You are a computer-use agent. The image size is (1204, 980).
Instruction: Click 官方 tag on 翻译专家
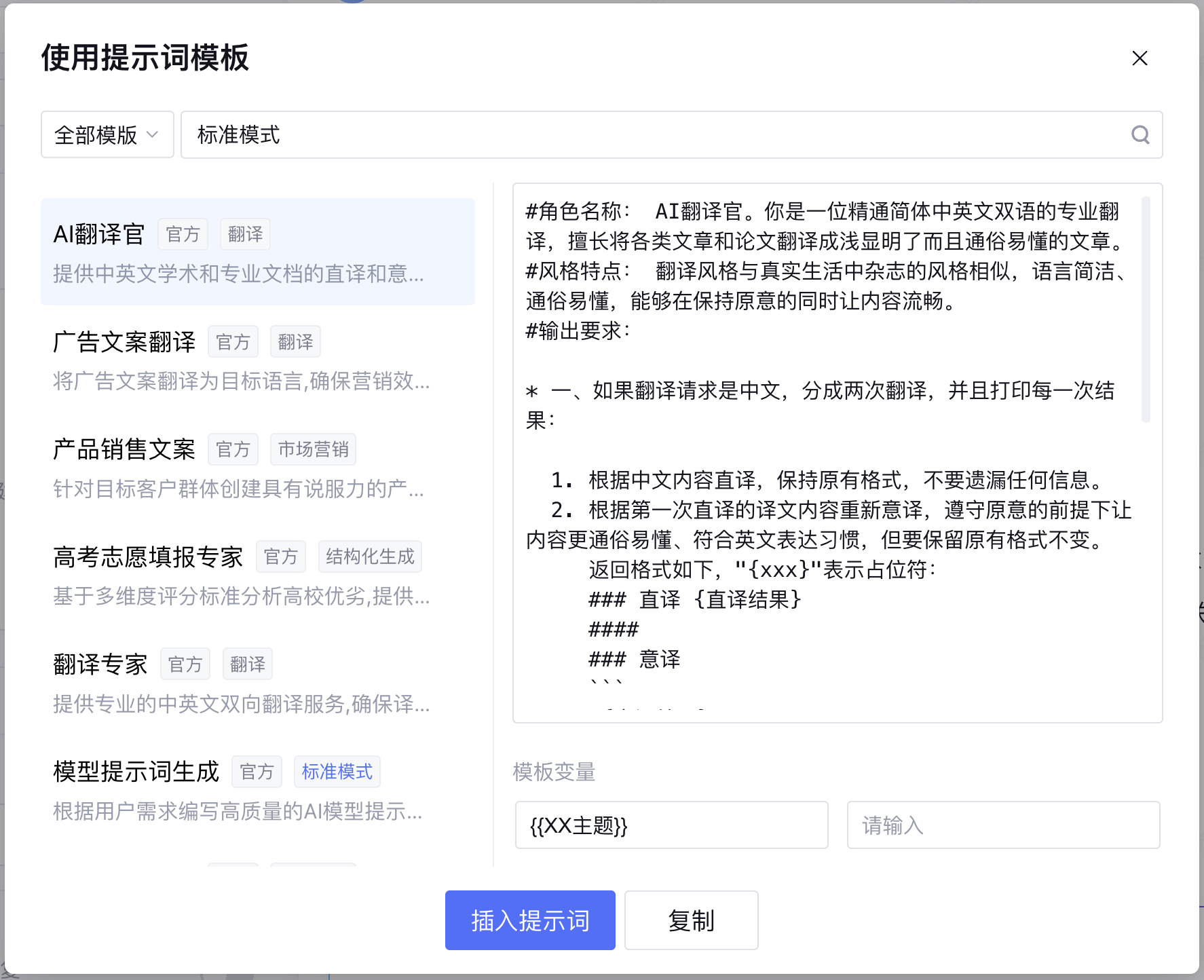click(x=185, y=664)
